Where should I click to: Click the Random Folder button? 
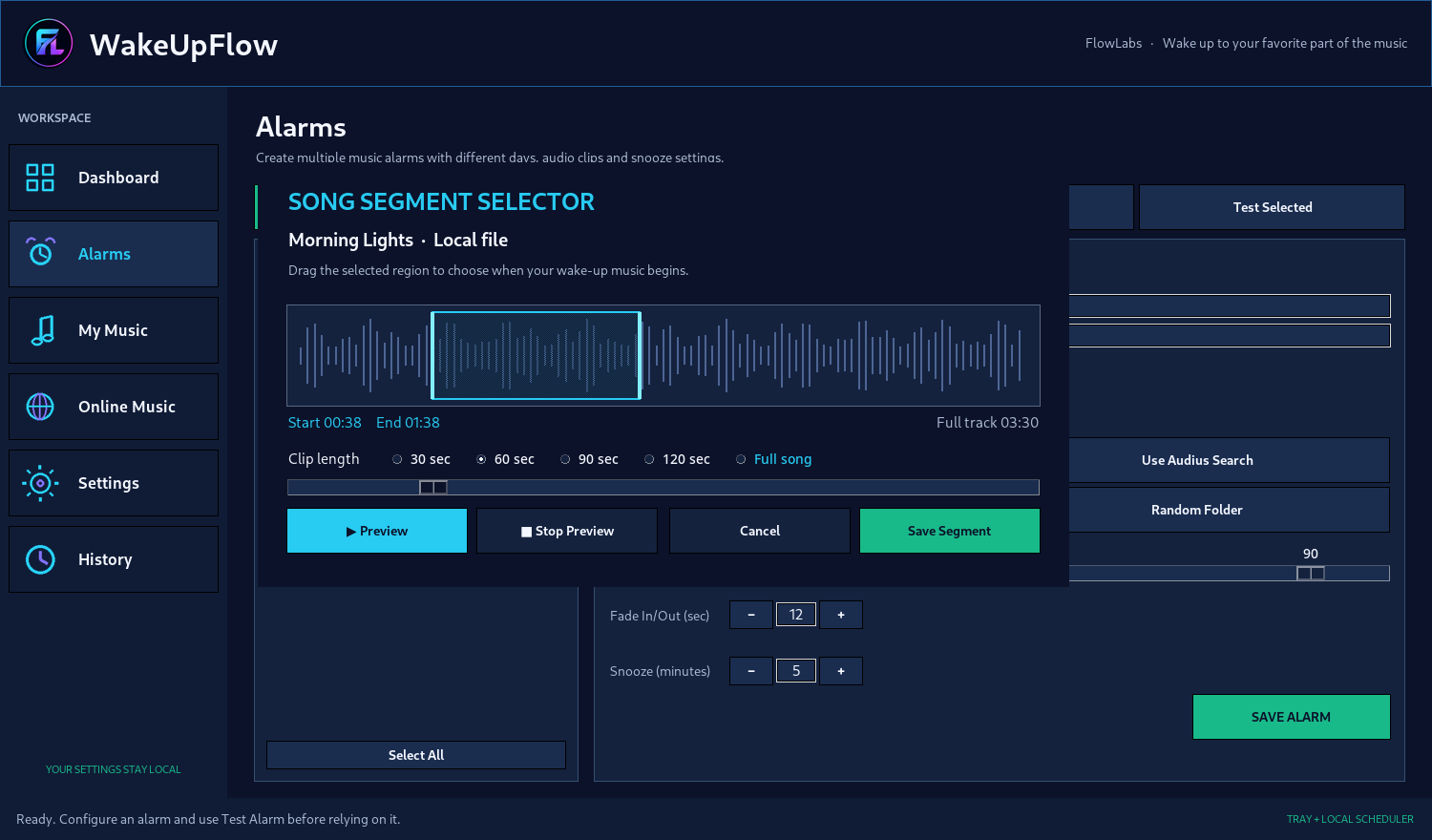pos(1197,510)
